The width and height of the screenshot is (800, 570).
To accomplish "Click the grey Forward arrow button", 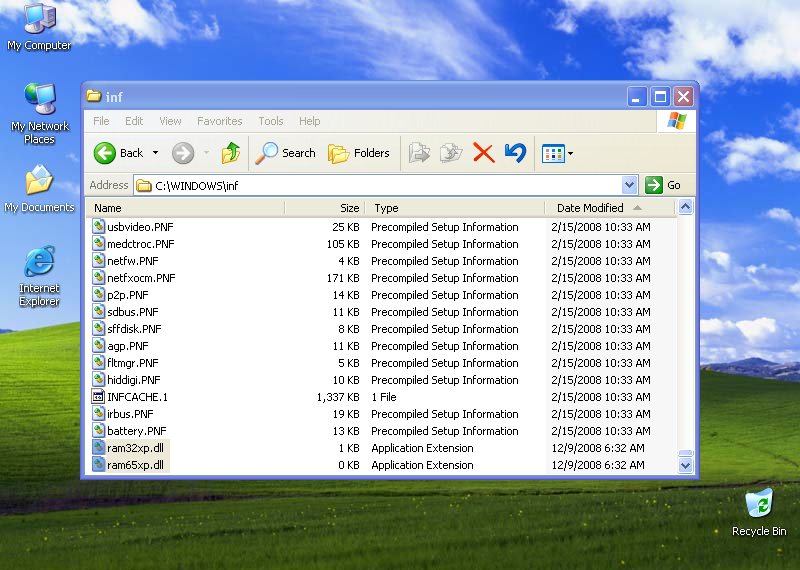I will tap(183, 153).
